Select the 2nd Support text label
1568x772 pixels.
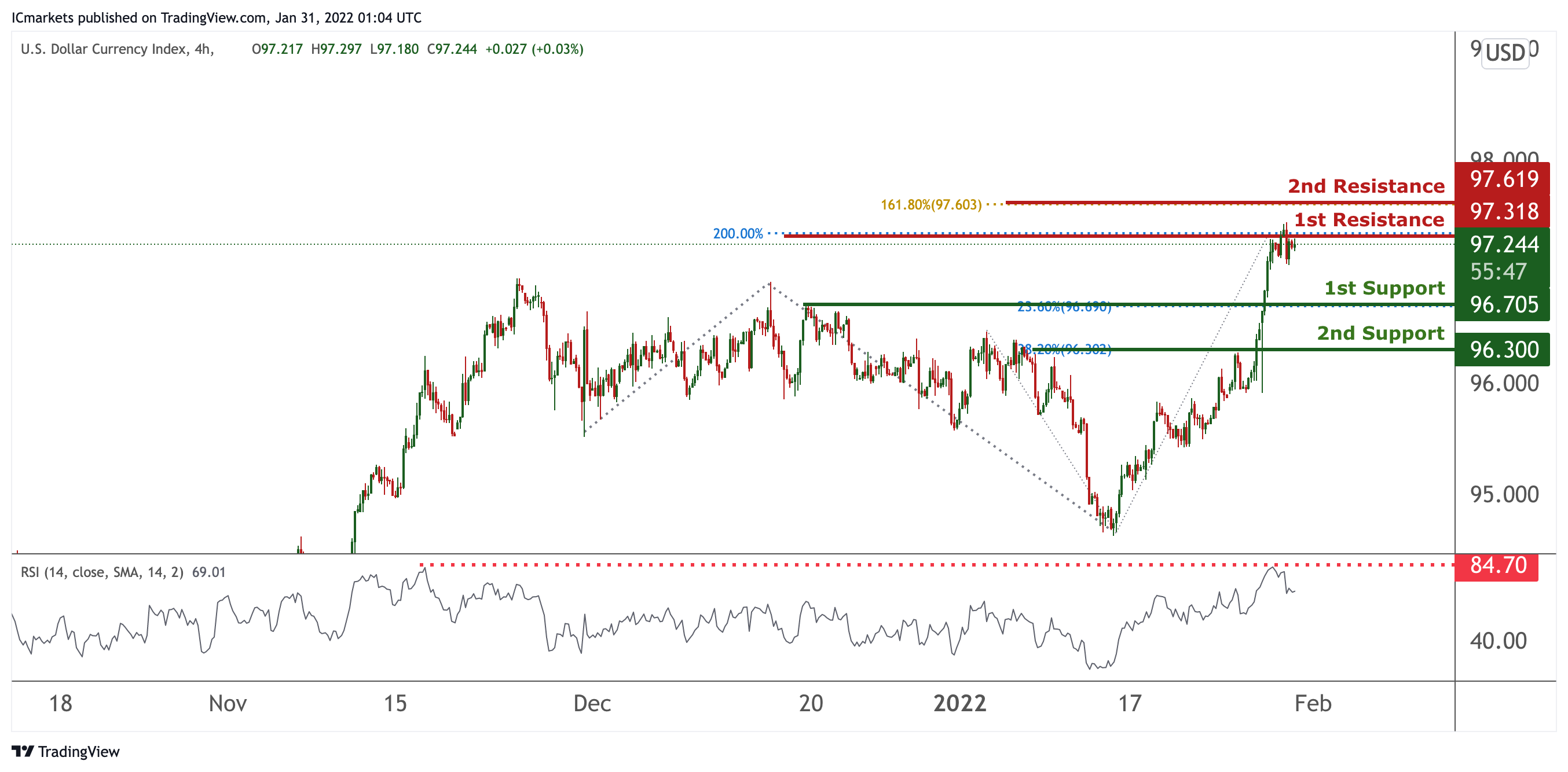coord(1380,333)
